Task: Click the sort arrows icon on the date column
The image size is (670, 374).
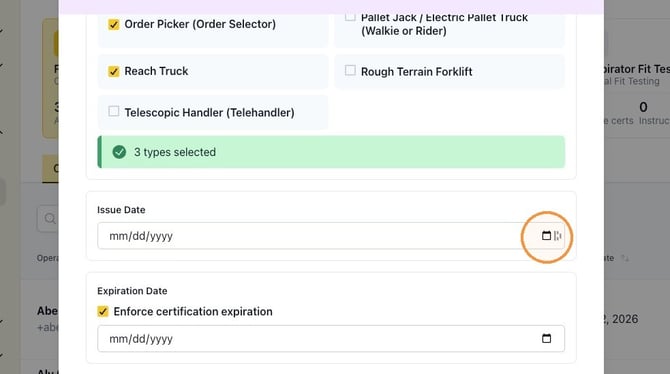Action: [625, 258]
